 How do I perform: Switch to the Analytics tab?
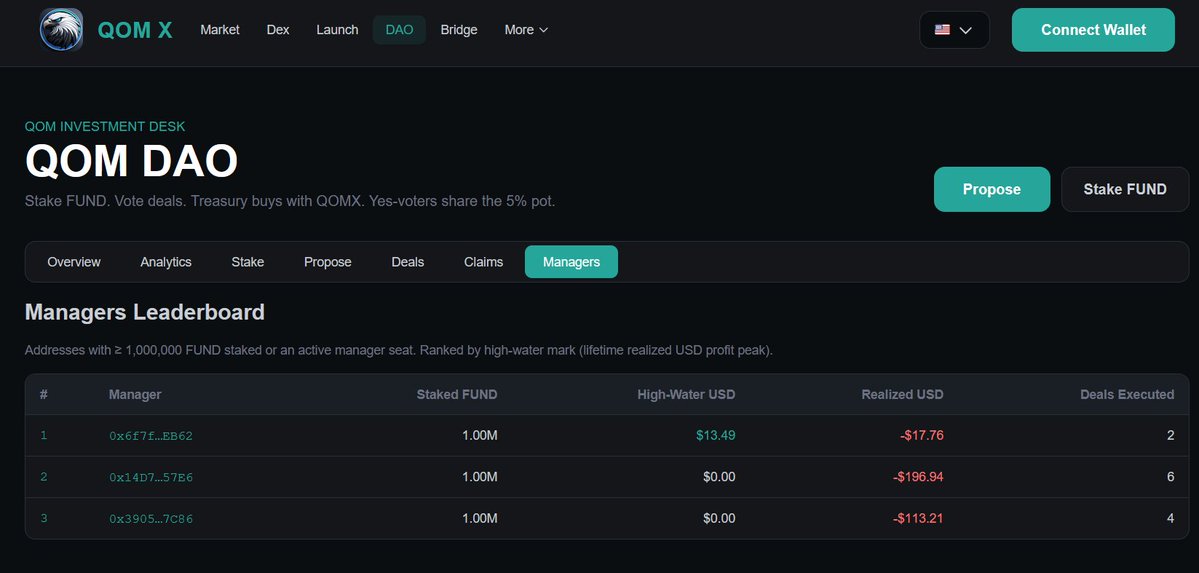coord(166,262)
